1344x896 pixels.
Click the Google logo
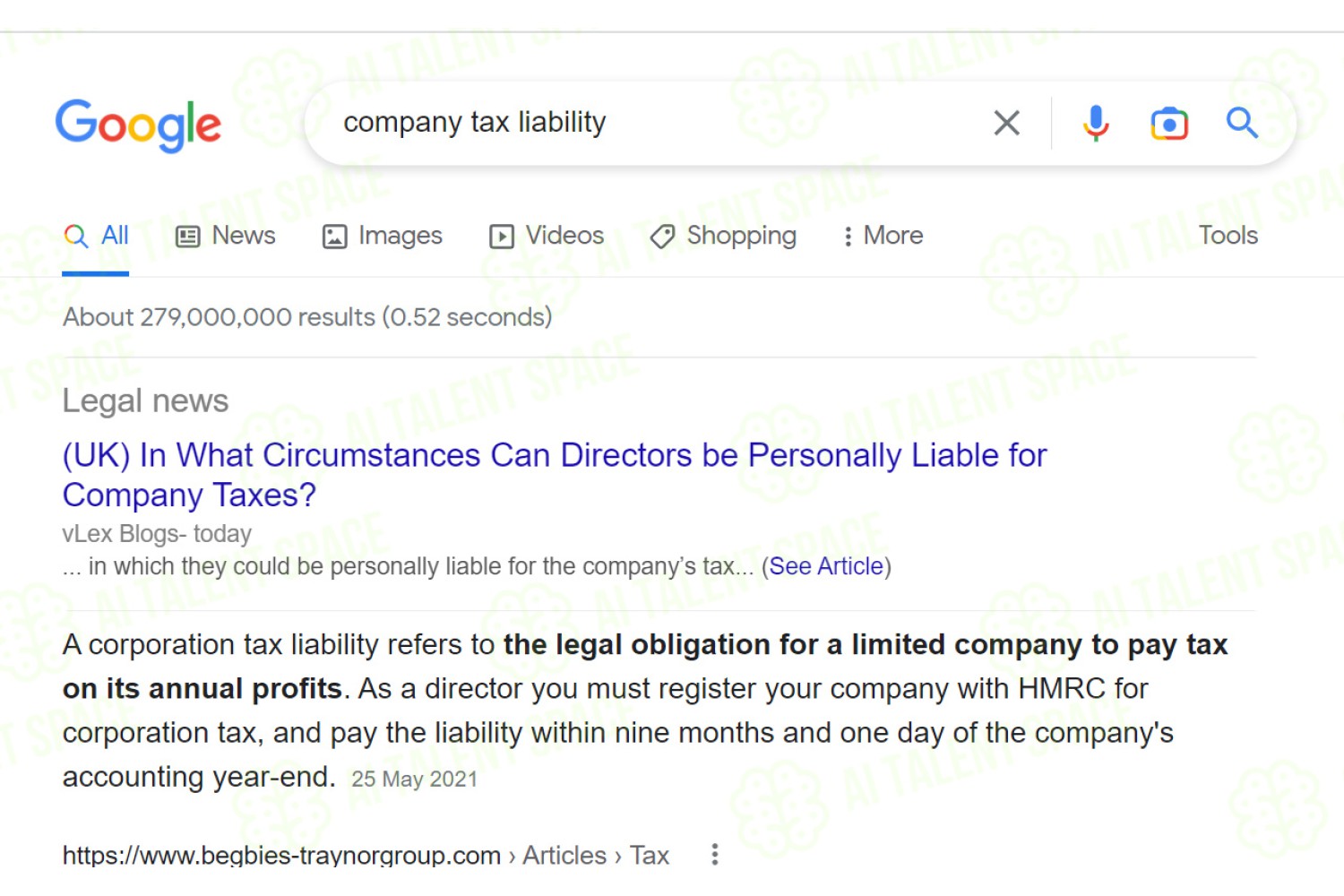pyautogui.click(x=138, y=125)
